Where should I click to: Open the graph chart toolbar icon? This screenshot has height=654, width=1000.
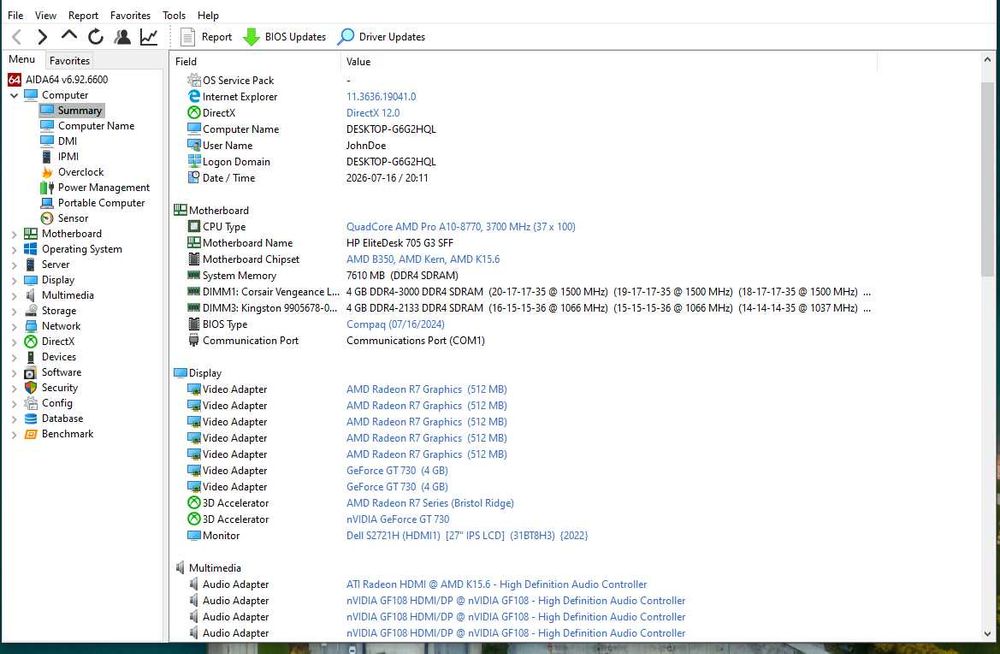(149, 37)
